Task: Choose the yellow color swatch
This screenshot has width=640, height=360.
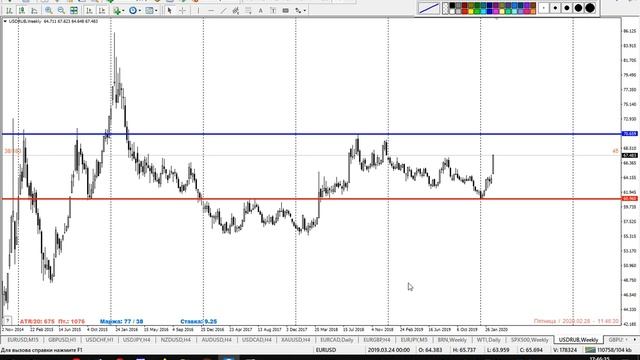Action: [471, 11]
